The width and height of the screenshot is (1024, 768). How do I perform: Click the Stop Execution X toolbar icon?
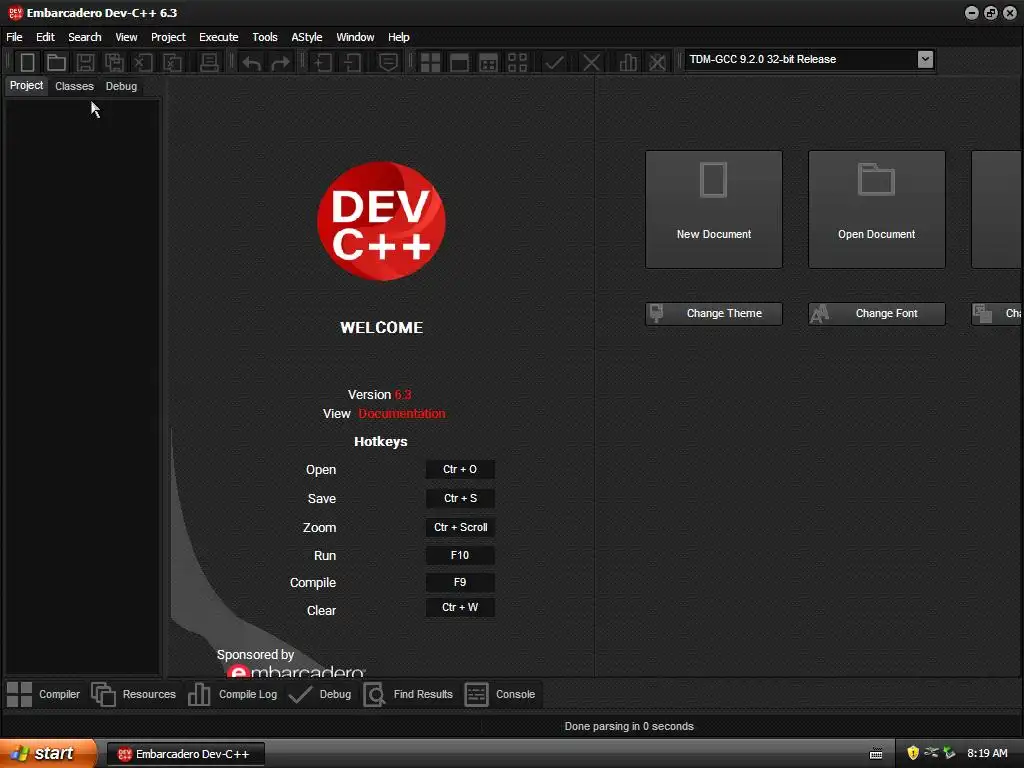pos(591,62)
